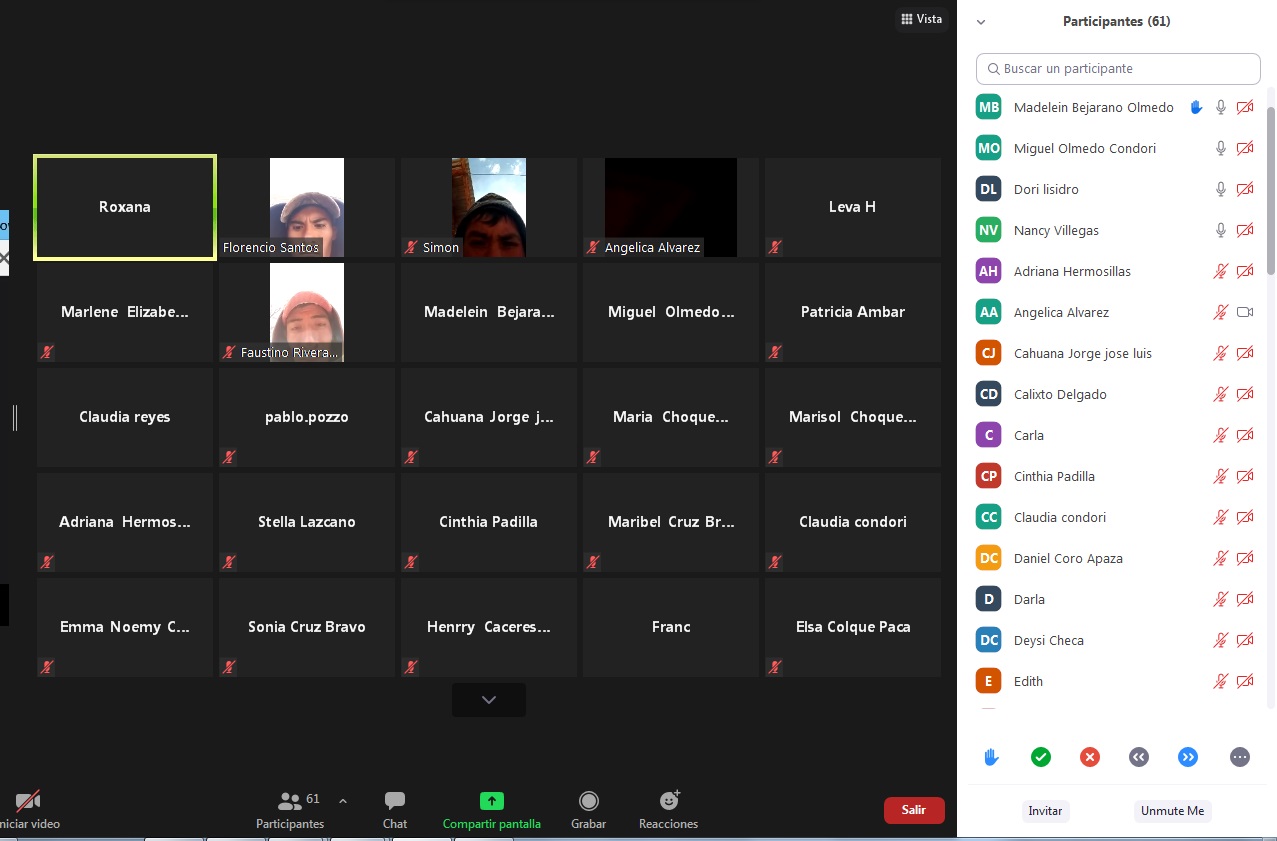Open the more reactions ellipsis icon

tap(1240, 757)
